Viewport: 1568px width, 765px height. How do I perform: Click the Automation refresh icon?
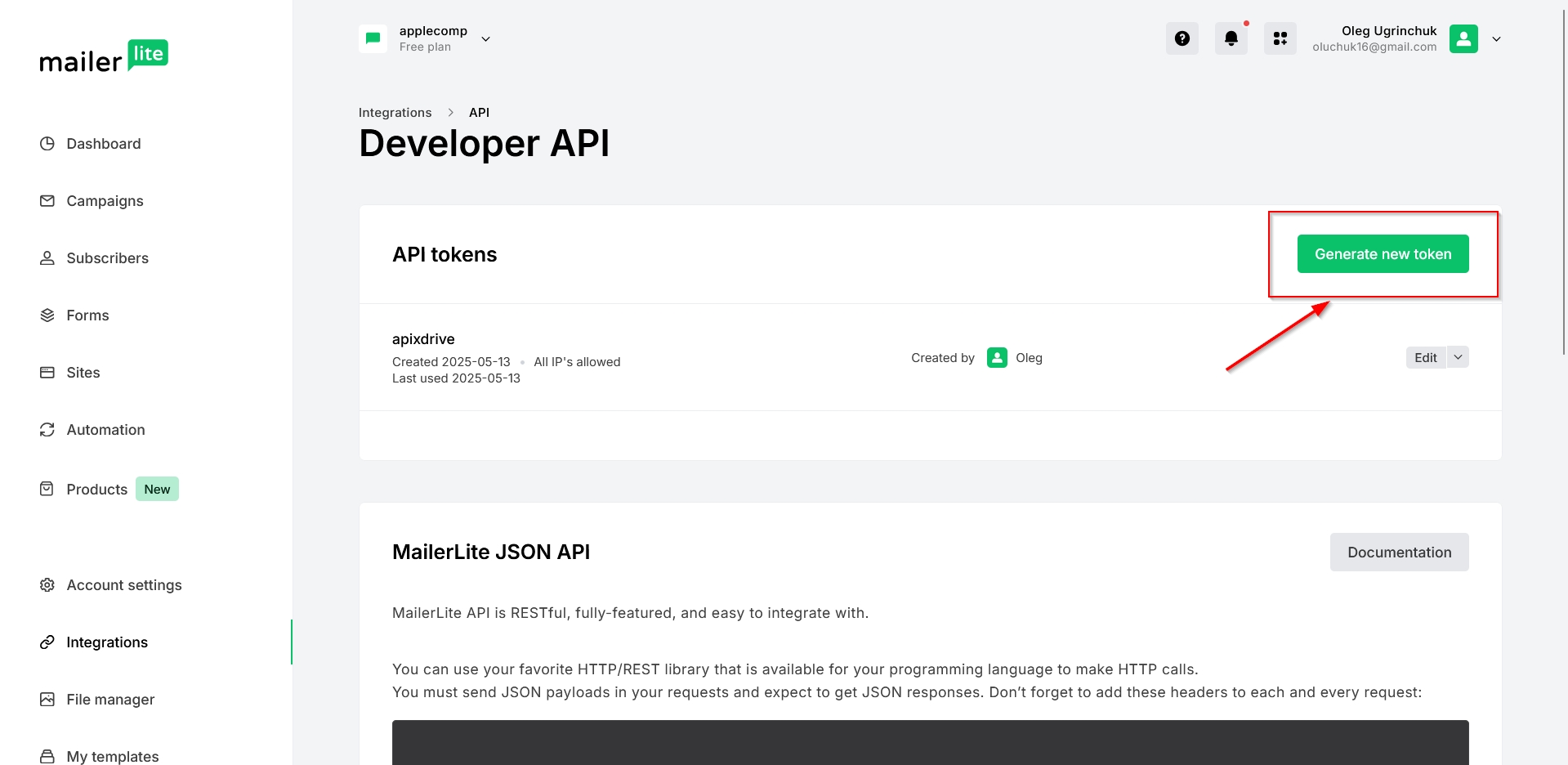pos(47,430)
